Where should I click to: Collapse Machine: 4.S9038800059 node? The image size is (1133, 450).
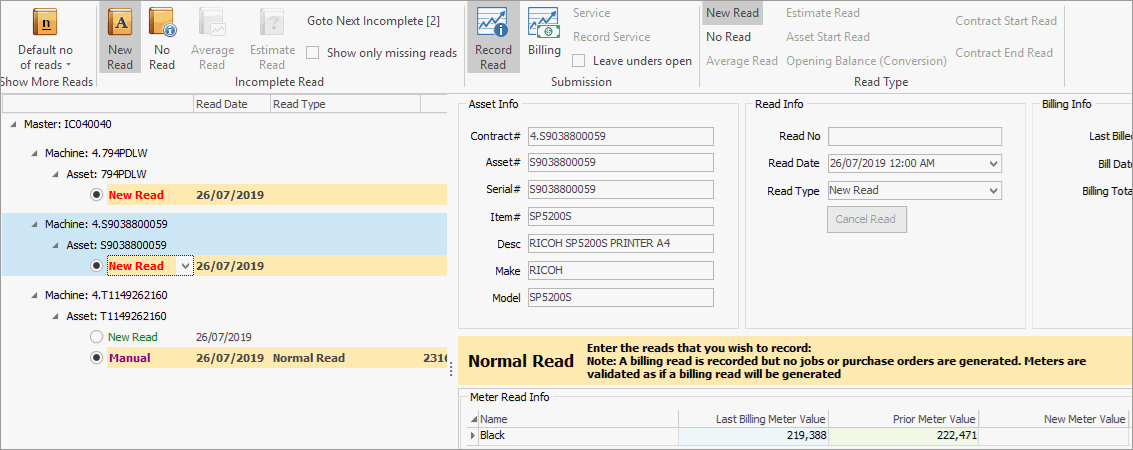(35, 224)
